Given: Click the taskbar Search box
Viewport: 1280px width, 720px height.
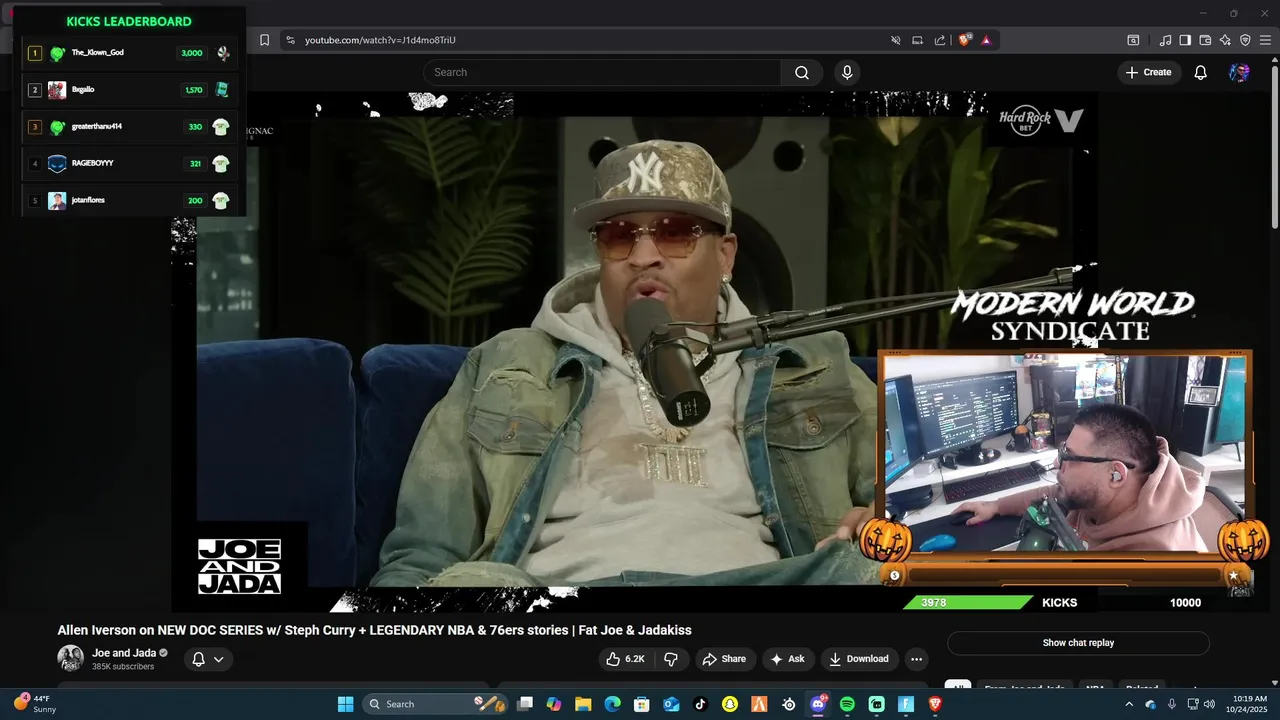Looking at the screenshot, I should tap(433, 704).
